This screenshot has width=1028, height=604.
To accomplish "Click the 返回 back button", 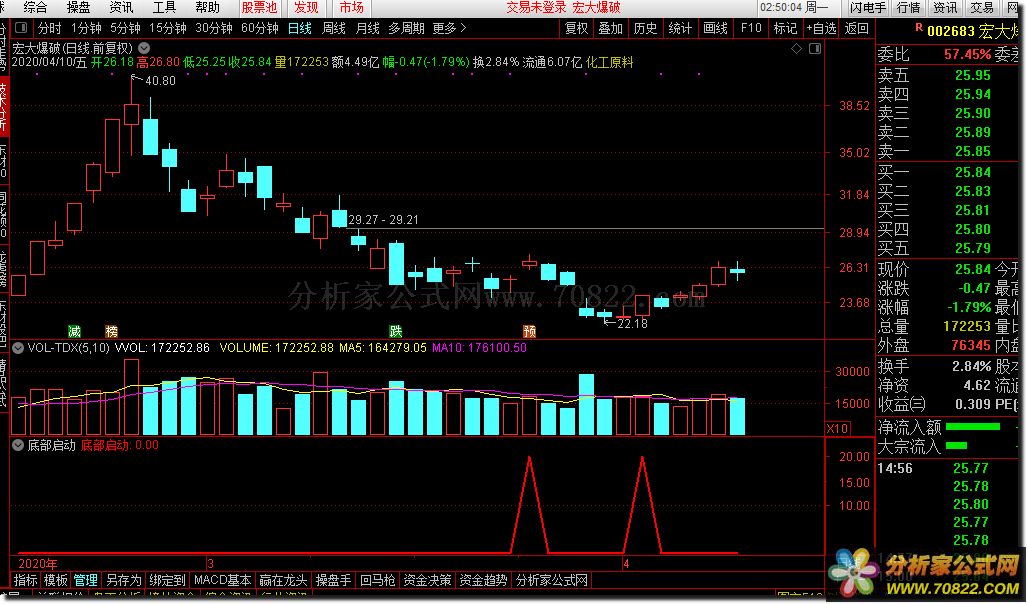I will click(856, 28).
